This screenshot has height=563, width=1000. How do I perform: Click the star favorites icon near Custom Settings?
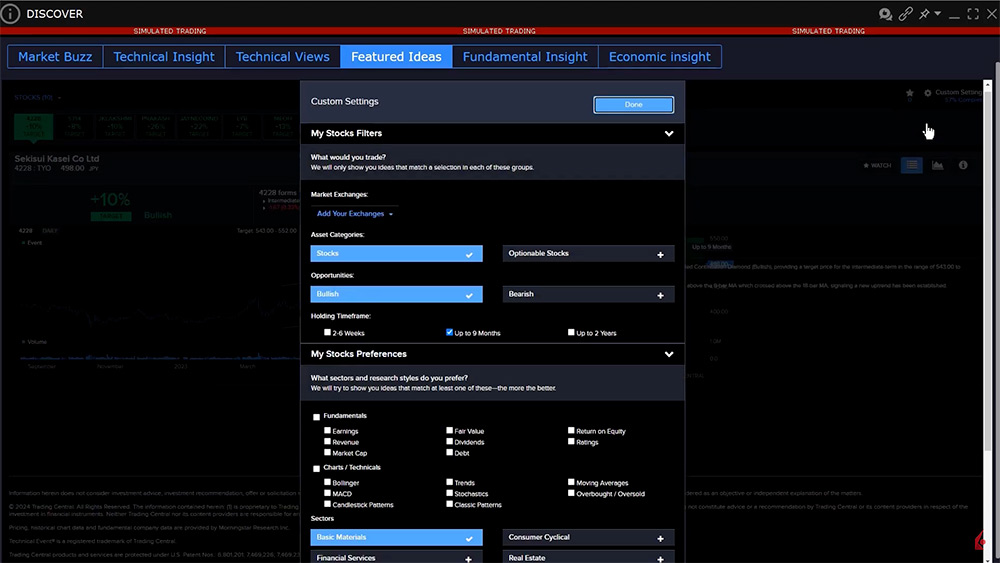pyautogui.click(x=909, y=93)
